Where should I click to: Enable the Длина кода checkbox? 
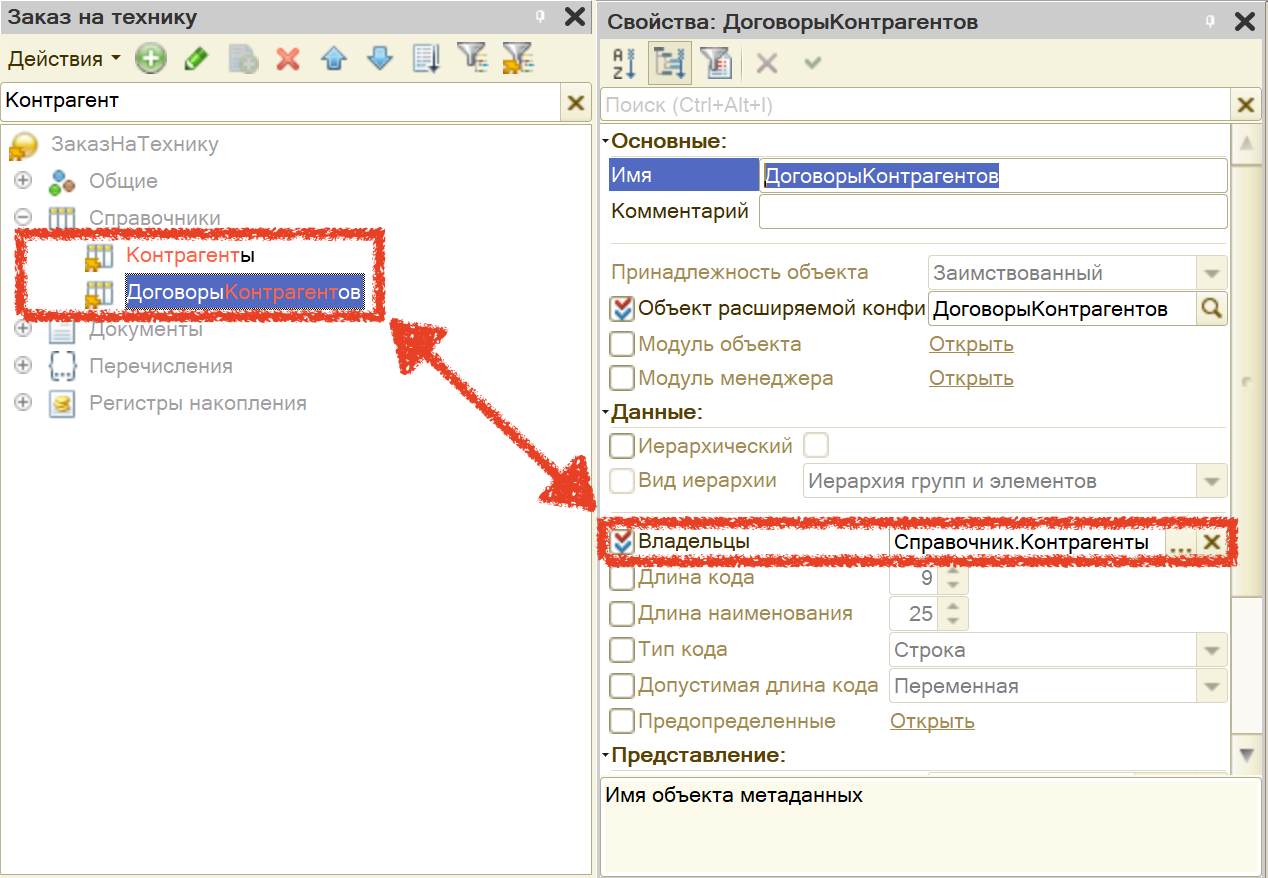coord(622,578)
